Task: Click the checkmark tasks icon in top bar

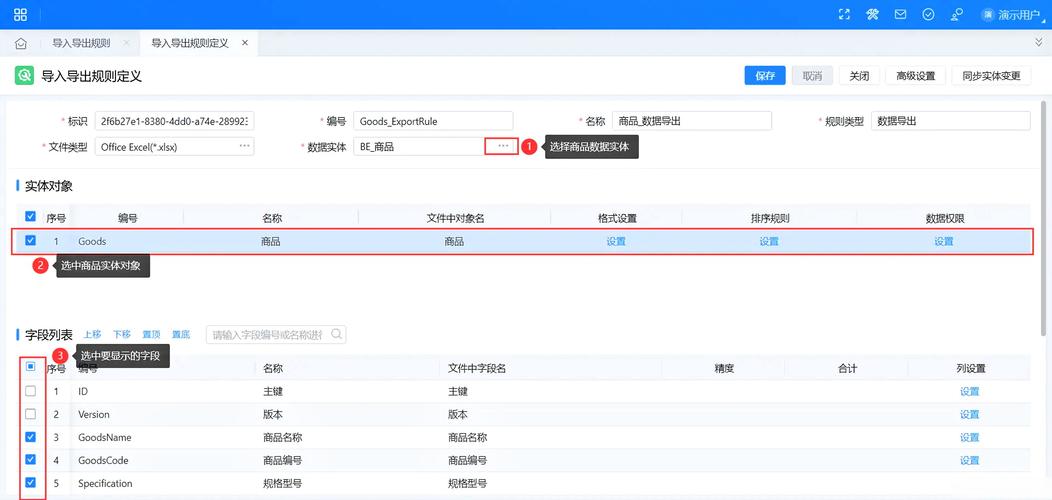Action: click(929, 15)
